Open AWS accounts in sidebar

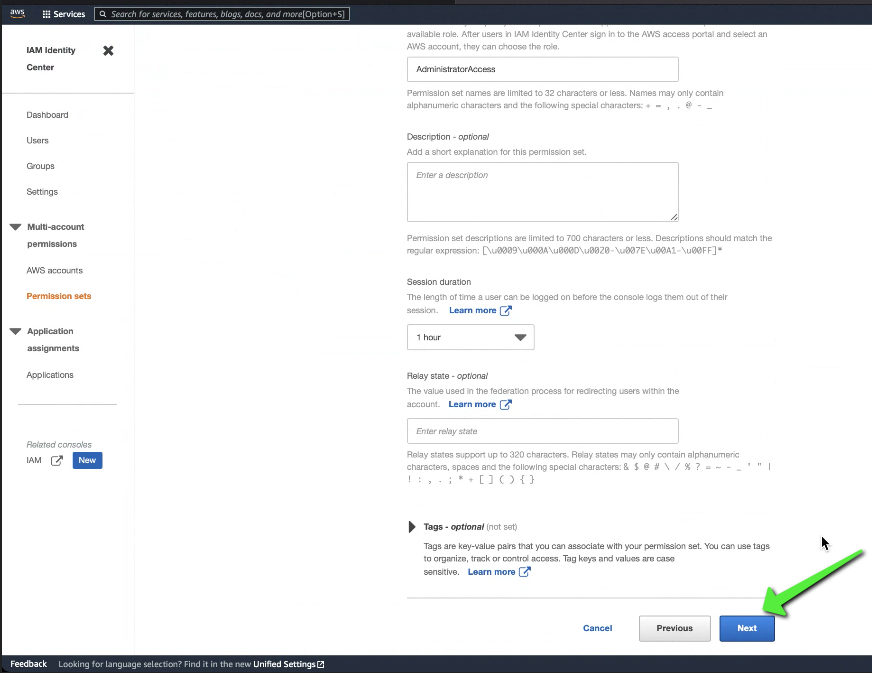tap(54, 270)
